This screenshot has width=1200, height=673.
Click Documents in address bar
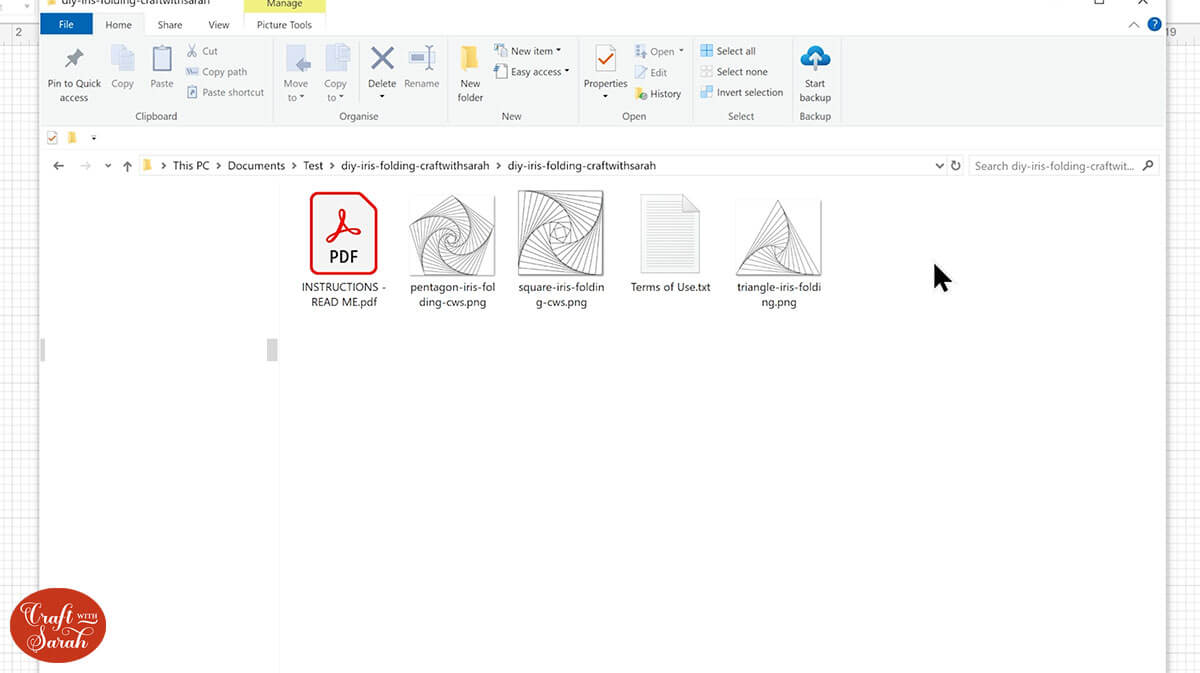(x=256, y=166)
